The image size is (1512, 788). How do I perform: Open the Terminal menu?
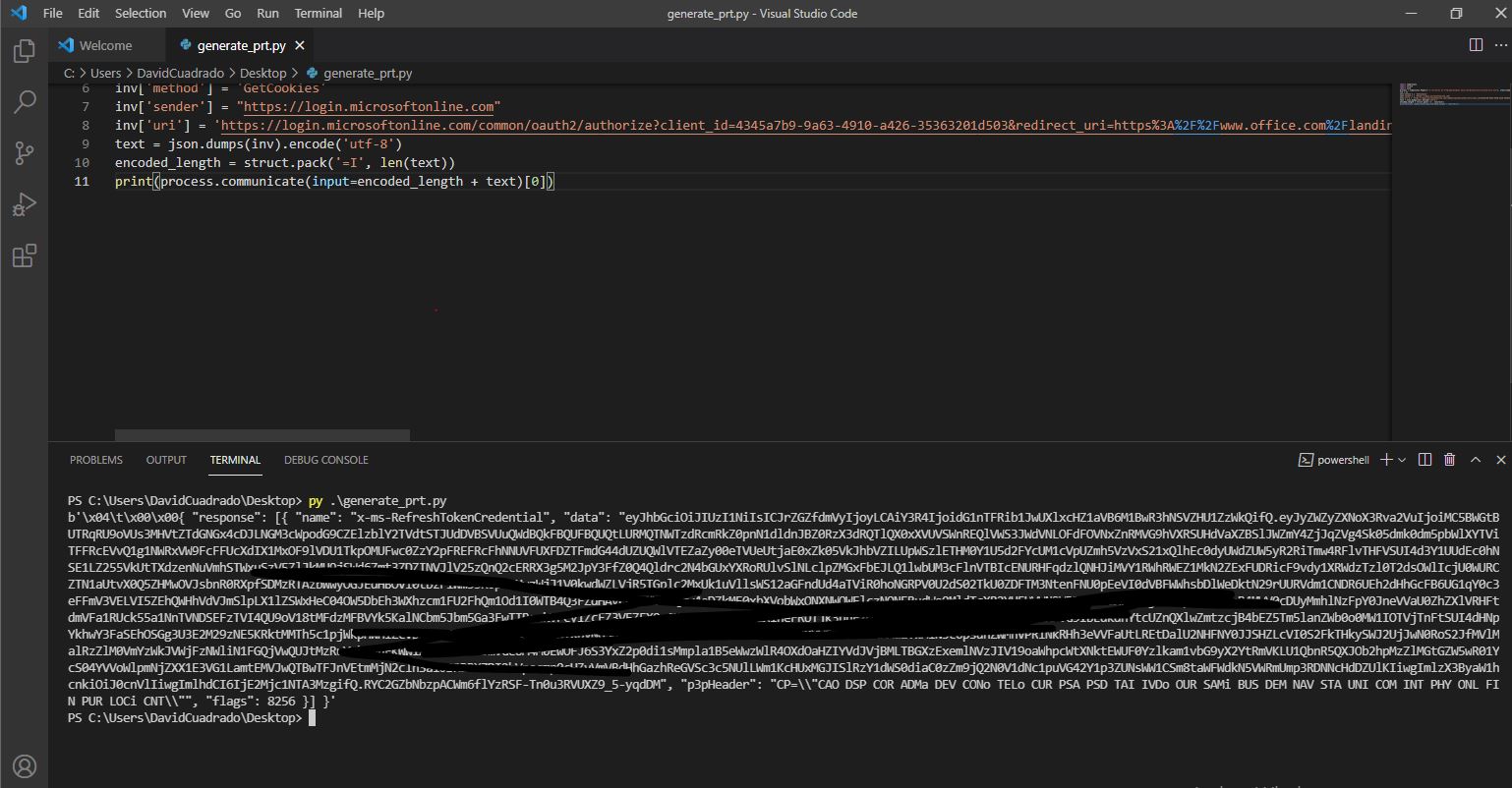click(x=319, y=13)
